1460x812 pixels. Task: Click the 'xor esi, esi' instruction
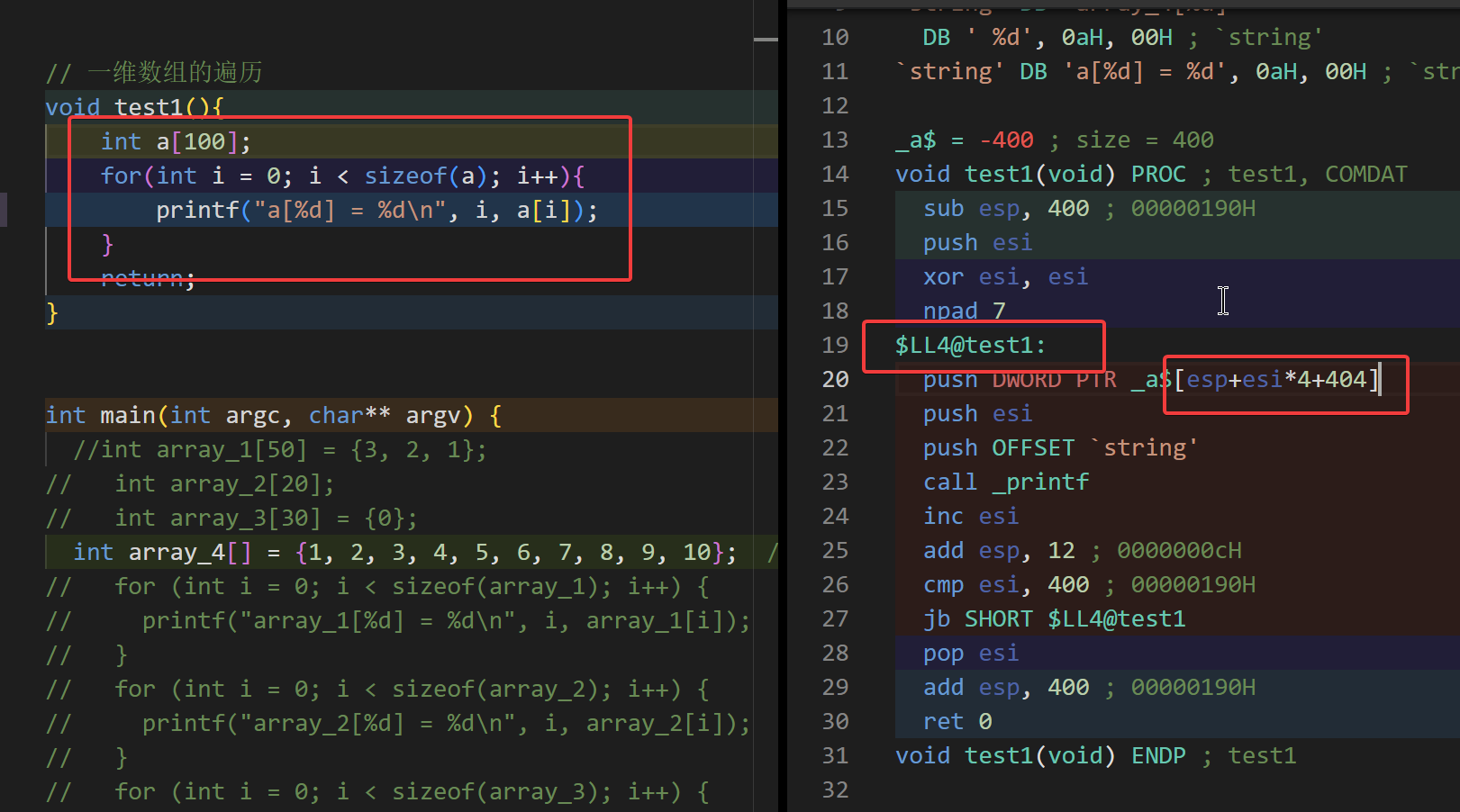tap(1005, 277)
